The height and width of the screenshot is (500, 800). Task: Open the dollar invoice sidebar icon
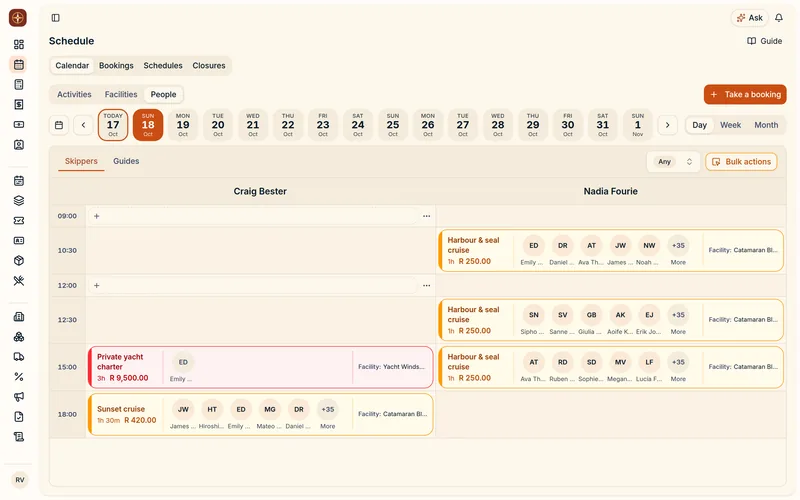tap(19, 105)
